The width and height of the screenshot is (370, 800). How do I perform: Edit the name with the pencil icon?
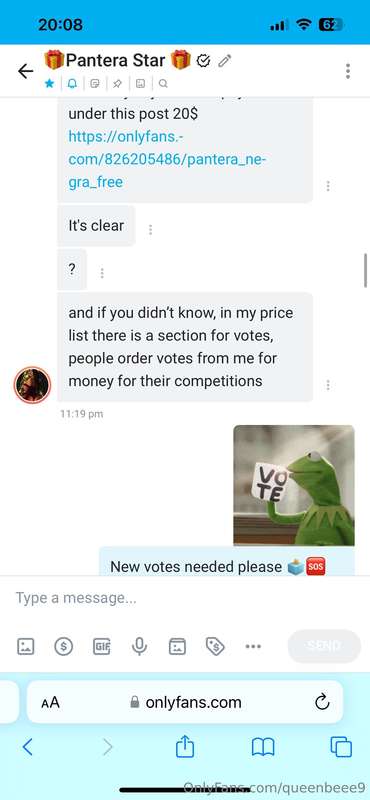click(225, 61)
